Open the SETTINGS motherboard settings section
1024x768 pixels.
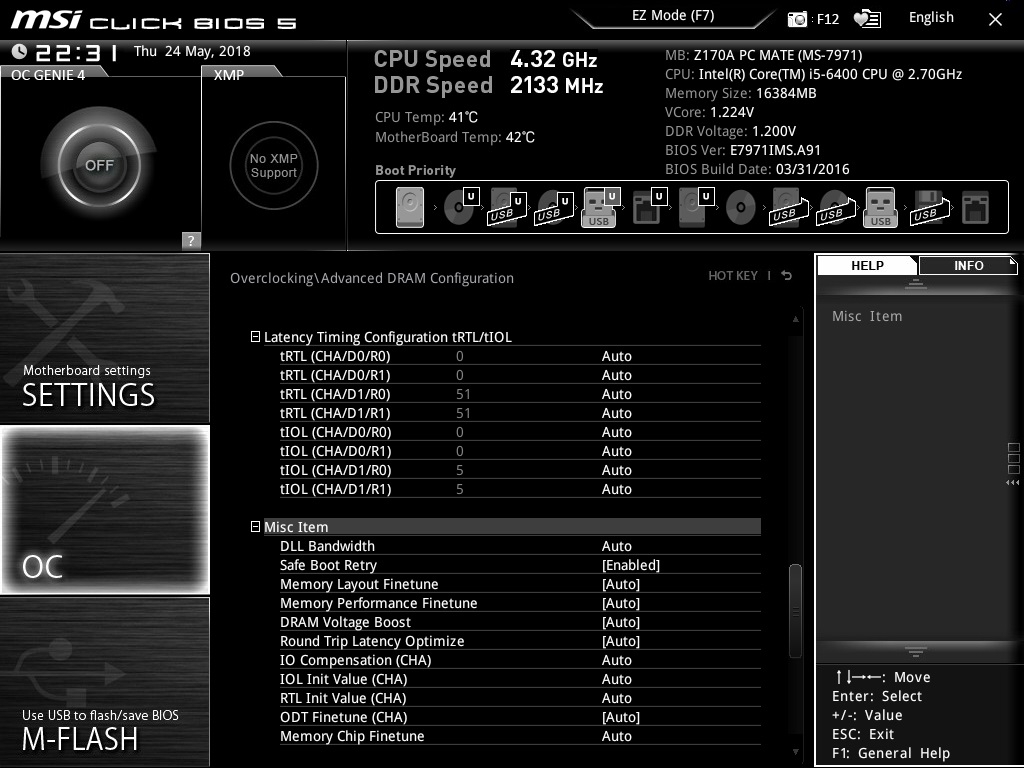(x=104, y=338)
